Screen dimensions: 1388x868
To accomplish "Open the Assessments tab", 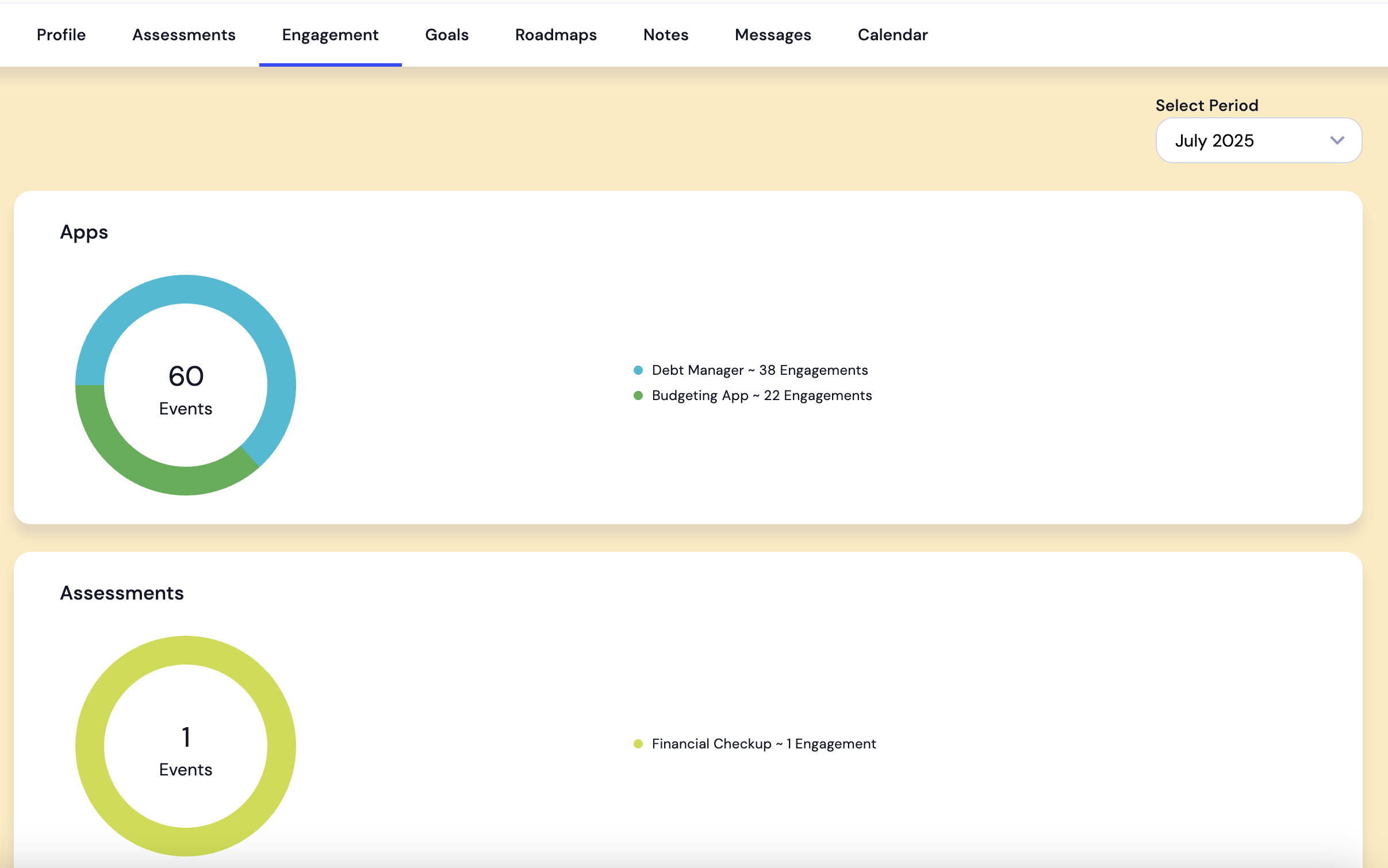I will pos(183,34).
